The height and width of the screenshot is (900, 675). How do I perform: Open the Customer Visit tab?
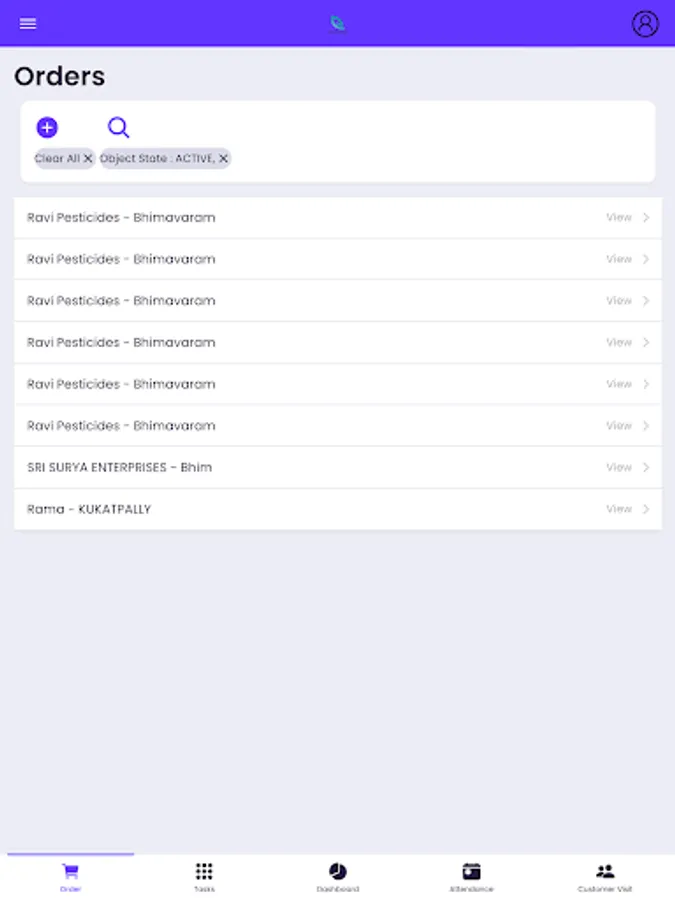click(605, 876)
